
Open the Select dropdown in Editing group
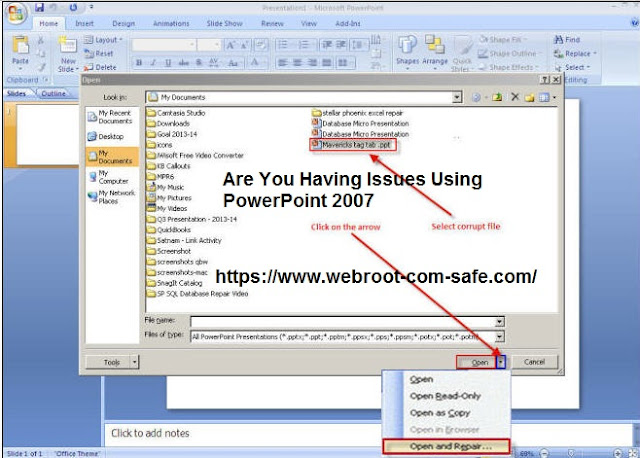(588, 67)
